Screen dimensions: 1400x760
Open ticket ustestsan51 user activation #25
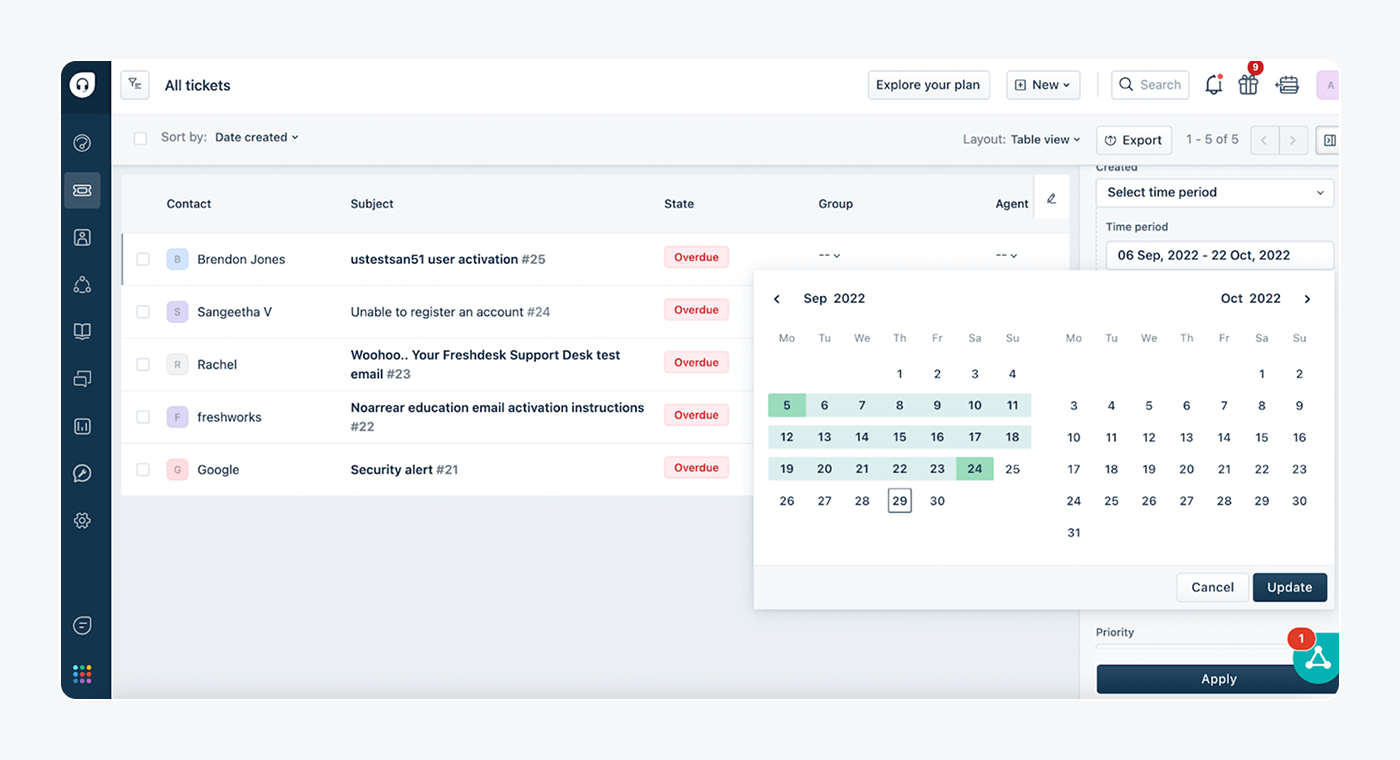(x=448, y=259)
